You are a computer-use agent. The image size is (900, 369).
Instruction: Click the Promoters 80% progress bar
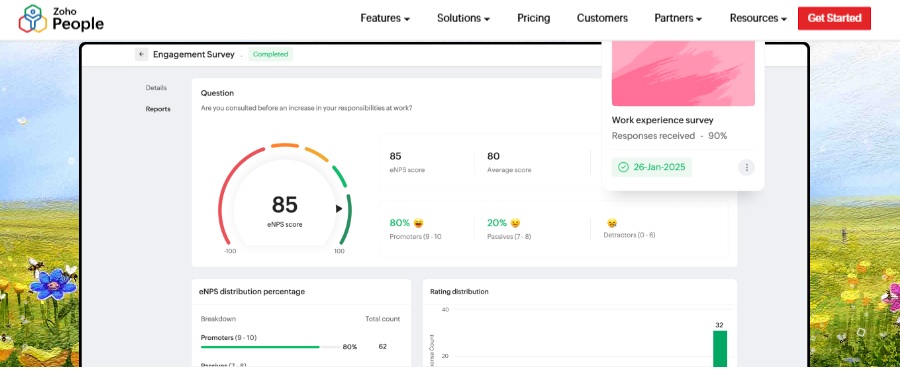[270, 347]
